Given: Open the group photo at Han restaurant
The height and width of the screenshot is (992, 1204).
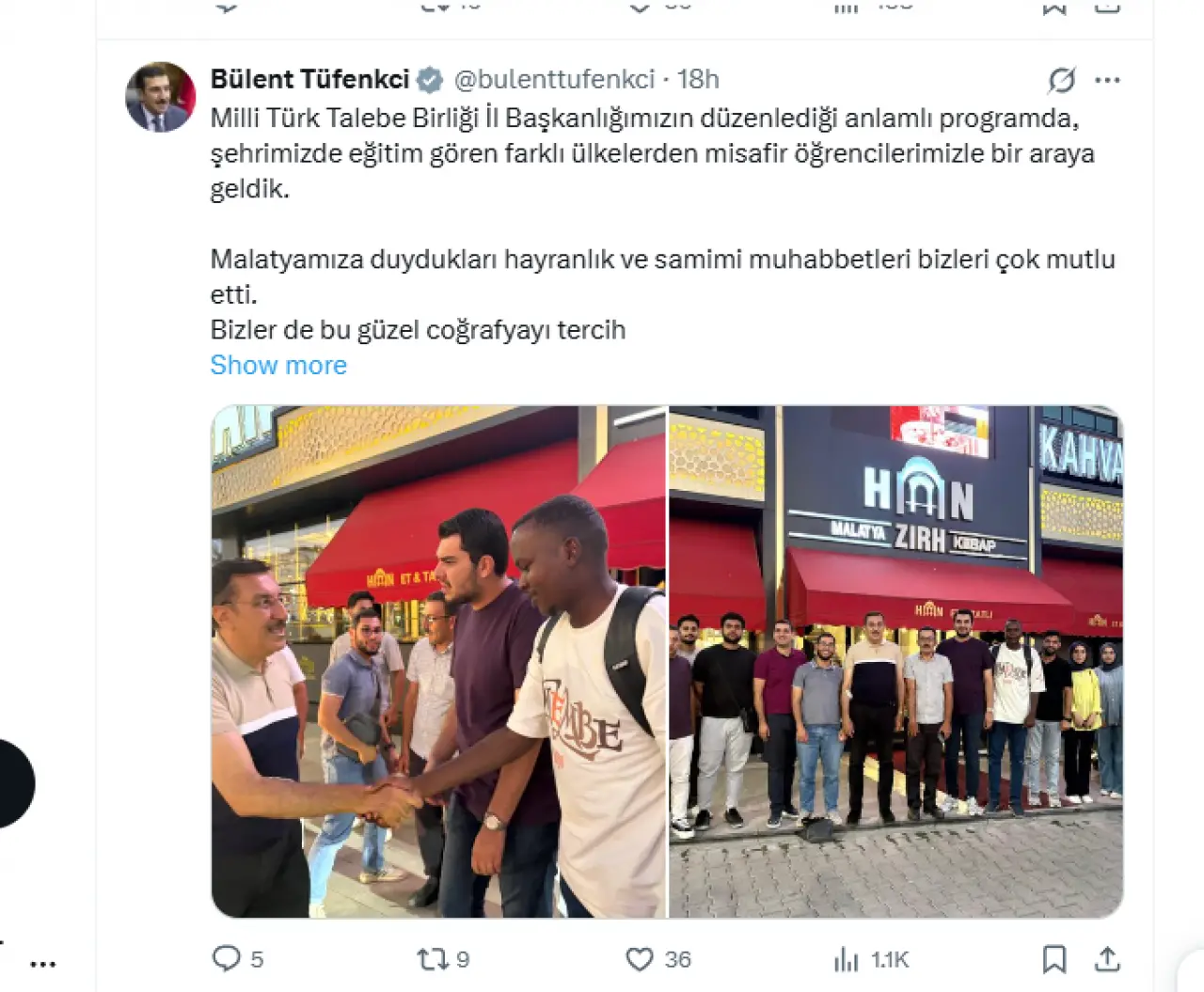Looking at the screenshot, I should 896,662.
